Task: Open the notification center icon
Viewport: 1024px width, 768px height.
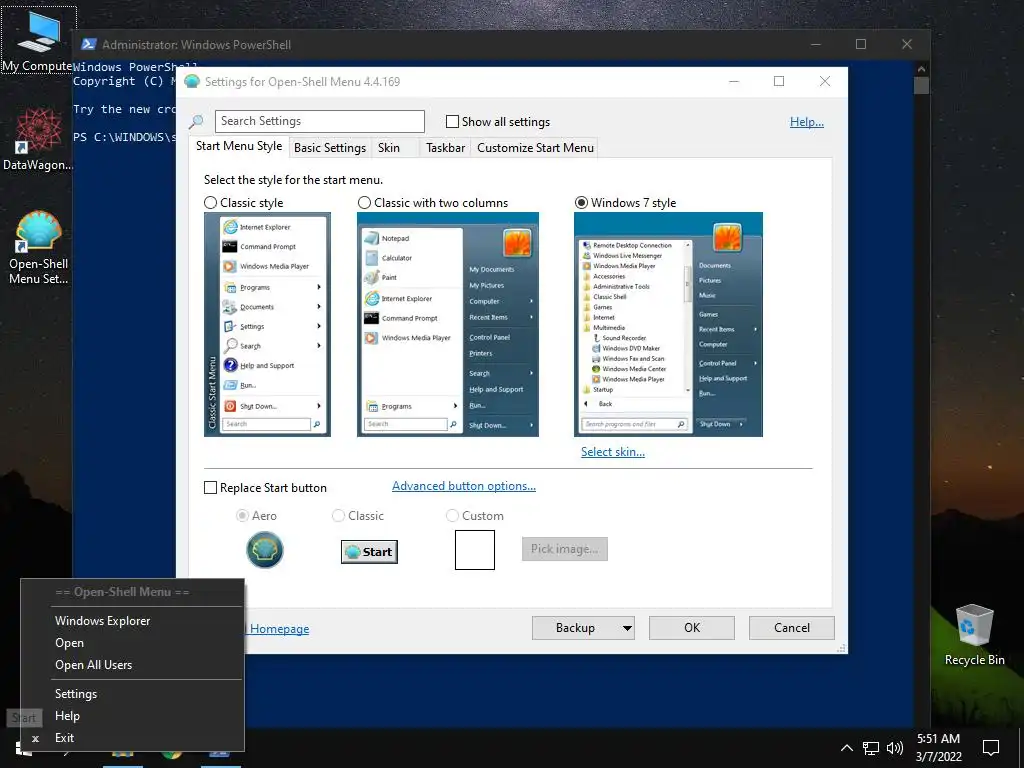Action: 991,748
